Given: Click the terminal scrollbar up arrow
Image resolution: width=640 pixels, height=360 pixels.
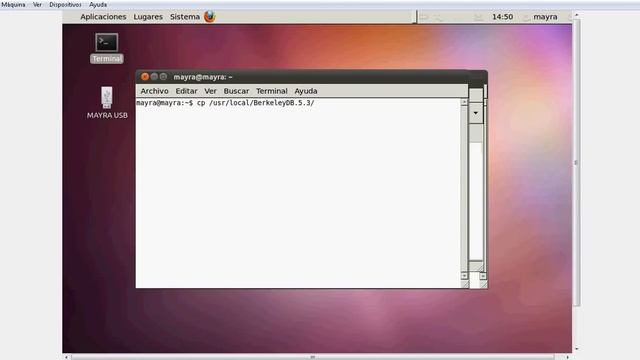Looking at the screenshot, I should [x=464, y=102].
